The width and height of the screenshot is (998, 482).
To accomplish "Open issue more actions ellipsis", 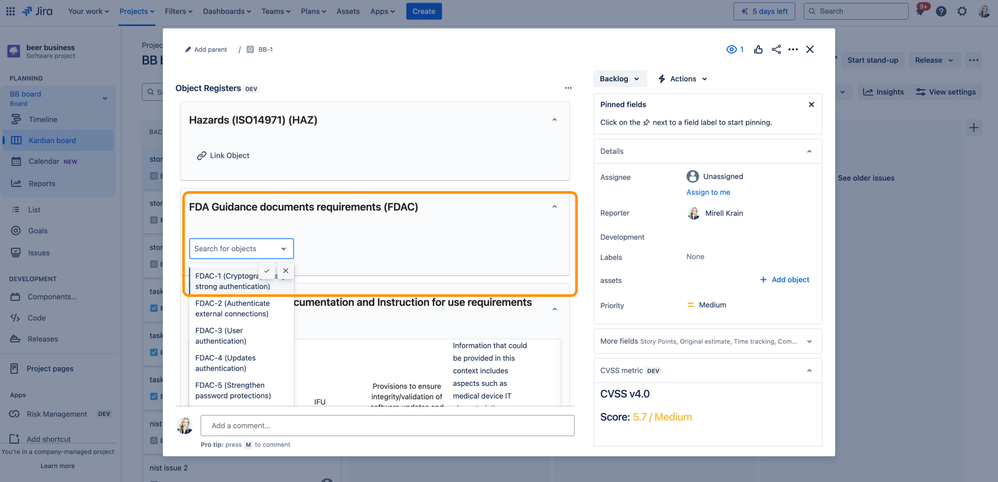I will pyautogui.click(x=793, y=49).
